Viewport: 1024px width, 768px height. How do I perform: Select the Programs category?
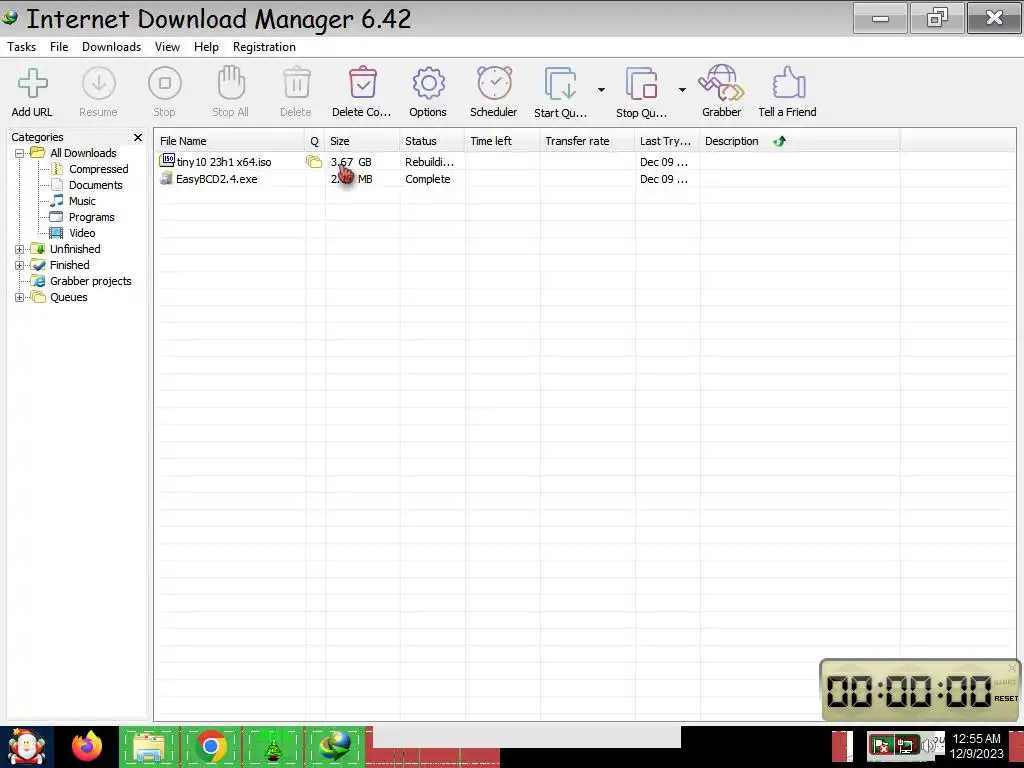(x=91, y=217)
